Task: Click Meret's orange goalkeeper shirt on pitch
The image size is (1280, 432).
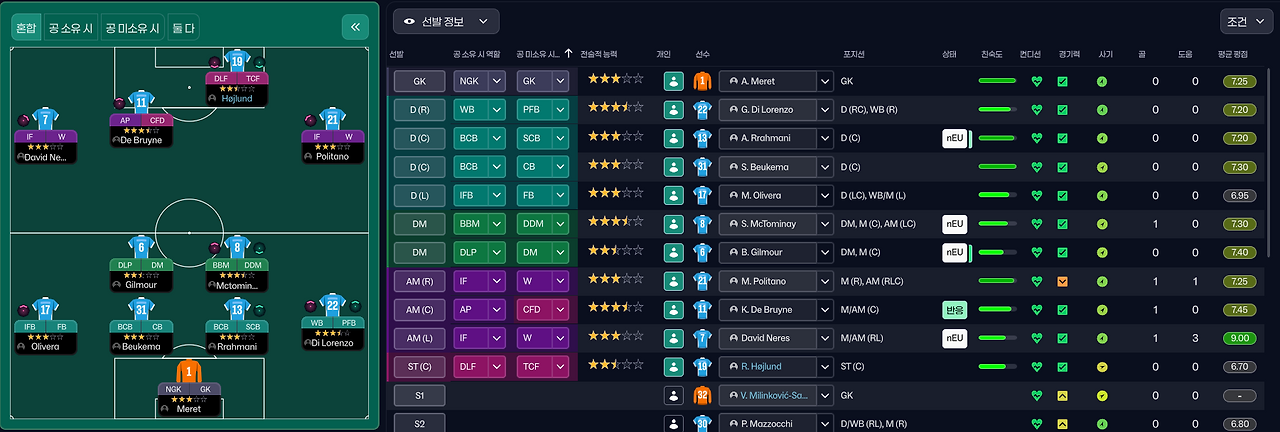Action: pos(189,371)
